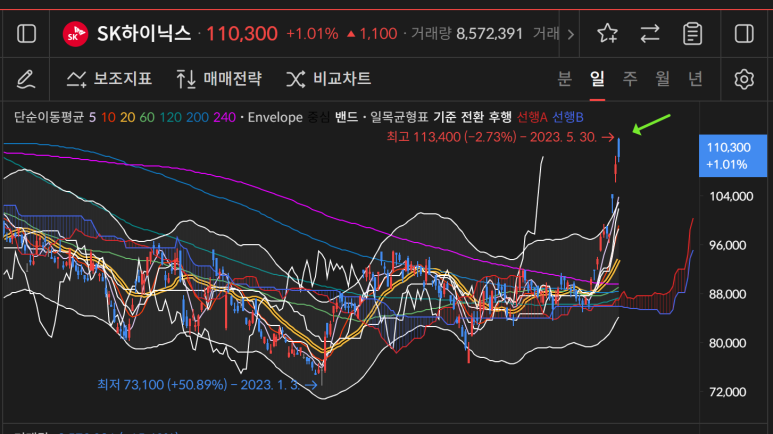This screenshot has width=773, height=434.
Task: Switch to 월 monthly chart tab
Action: [663, 79]
